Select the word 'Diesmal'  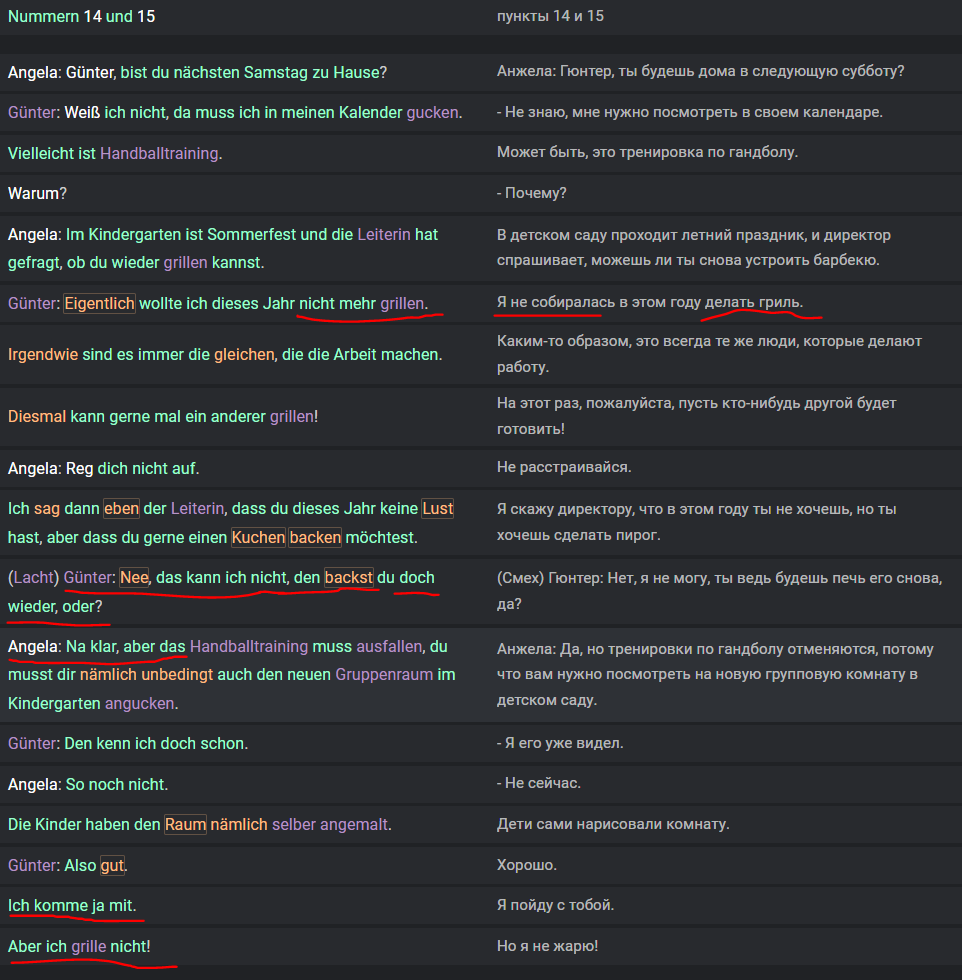pyautogui.click(x=37, y=416)
